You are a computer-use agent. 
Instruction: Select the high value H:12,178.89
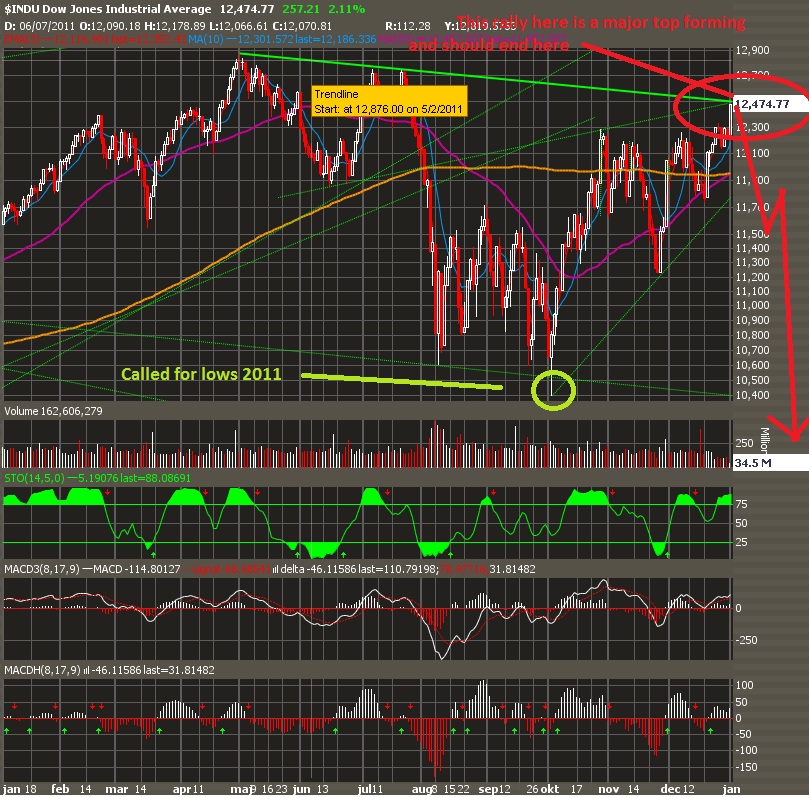click(174, 26)
